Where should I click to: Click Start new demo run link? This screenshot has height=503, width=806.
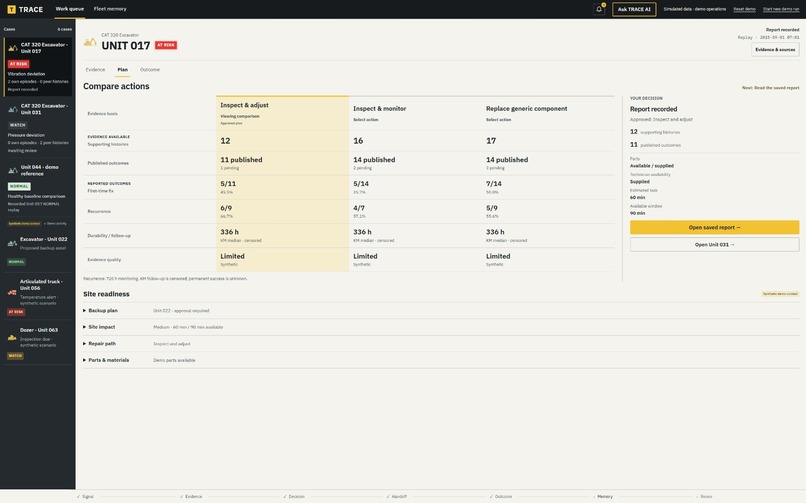coord(781,9)
